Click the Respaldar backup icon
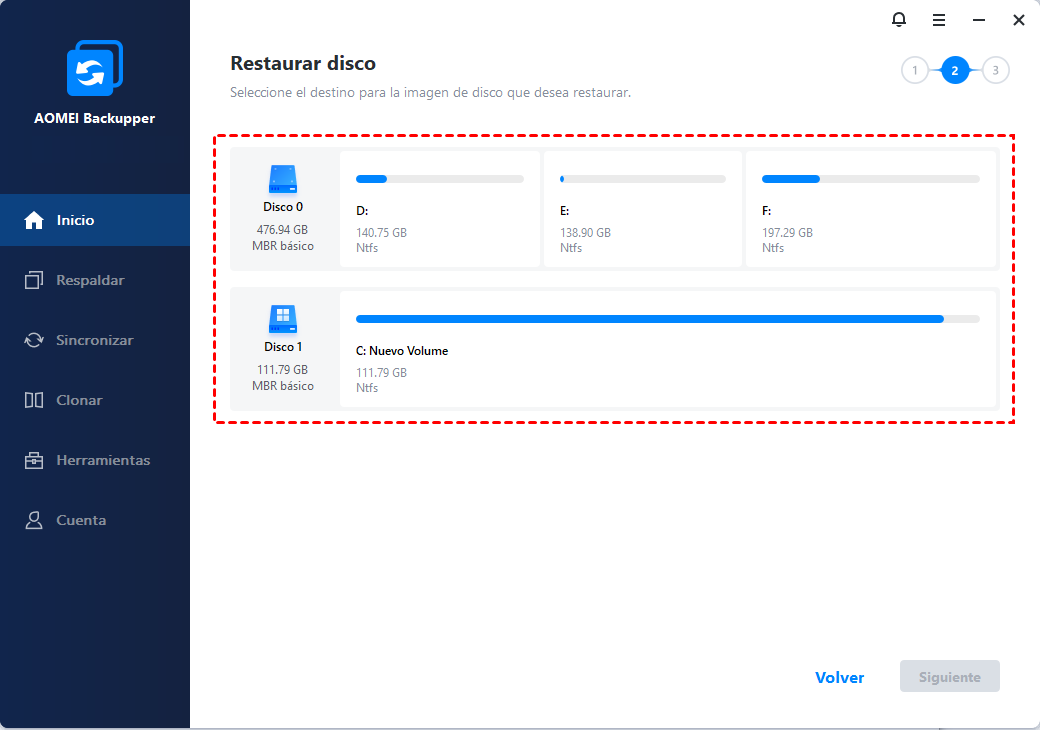The width and height of the screenshot is (1040, 730). click(34, 280)
